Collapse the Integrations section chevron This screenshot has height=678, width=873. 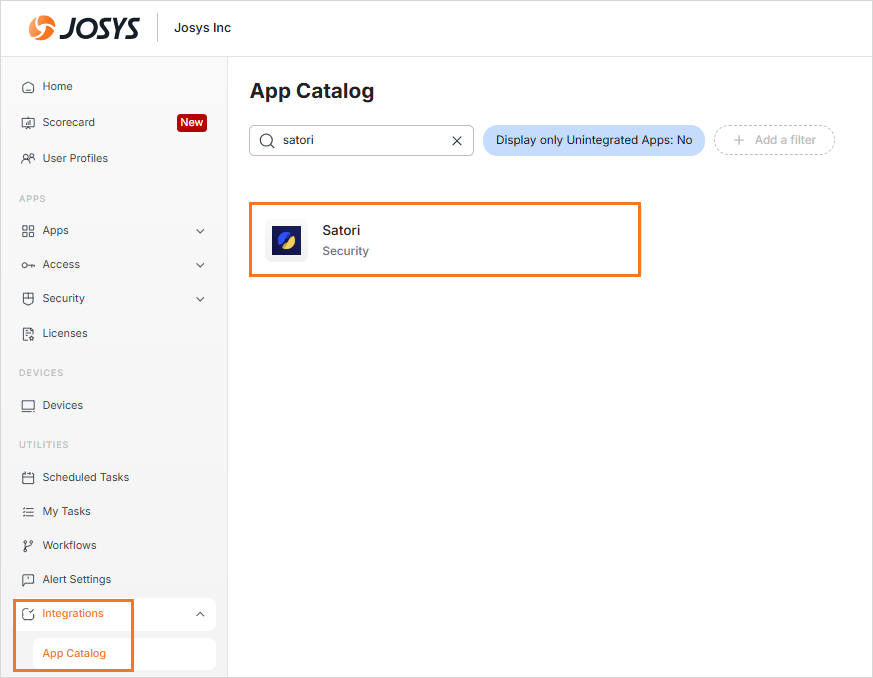tap(200, 614)
